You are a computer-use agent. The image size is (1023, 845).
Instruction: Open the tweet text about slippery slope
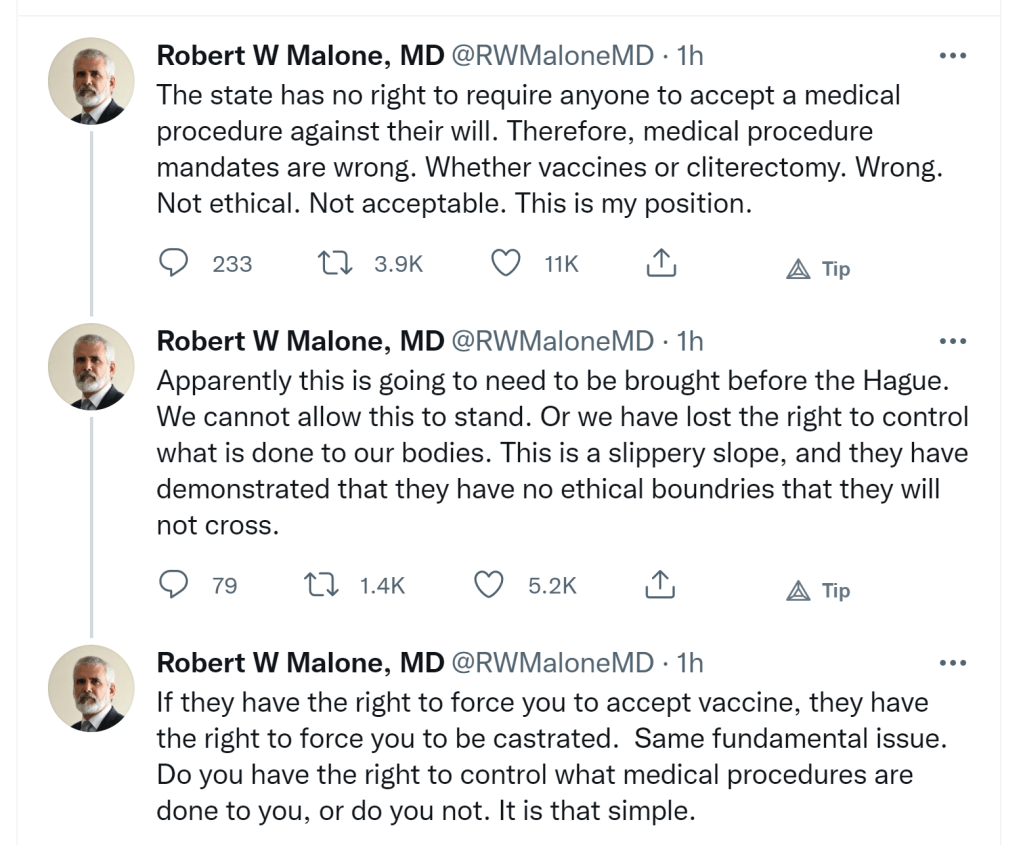pyautogui.click(x=562, y=453)
